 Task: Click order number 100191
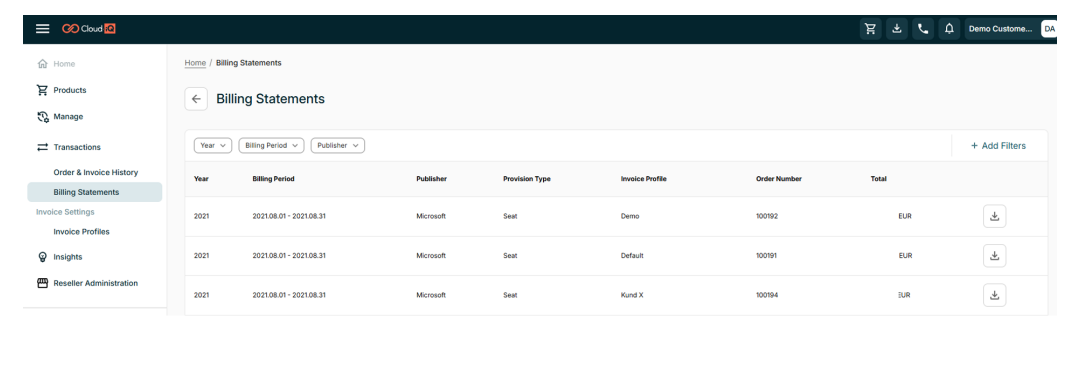[767, 255]
